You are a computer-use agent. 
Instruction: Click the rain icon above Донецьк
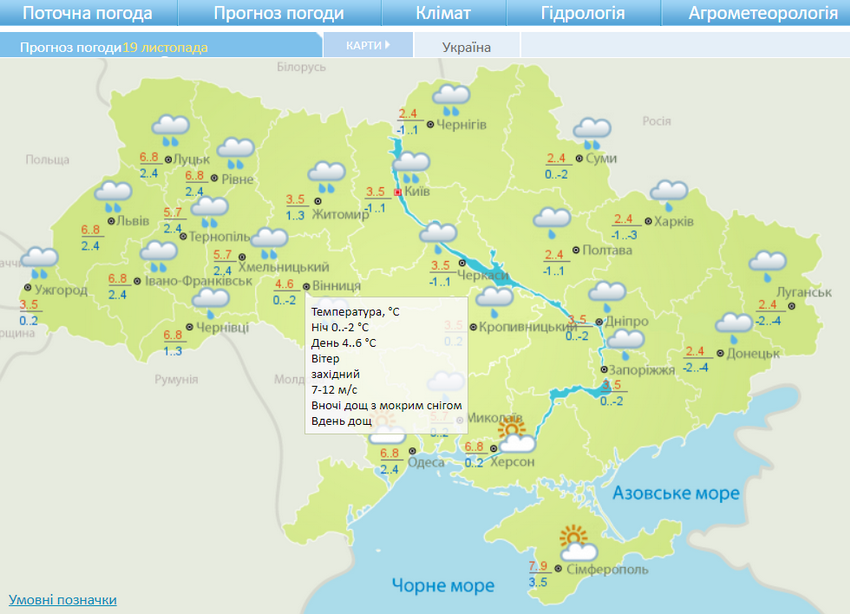[x=733, y=325]
